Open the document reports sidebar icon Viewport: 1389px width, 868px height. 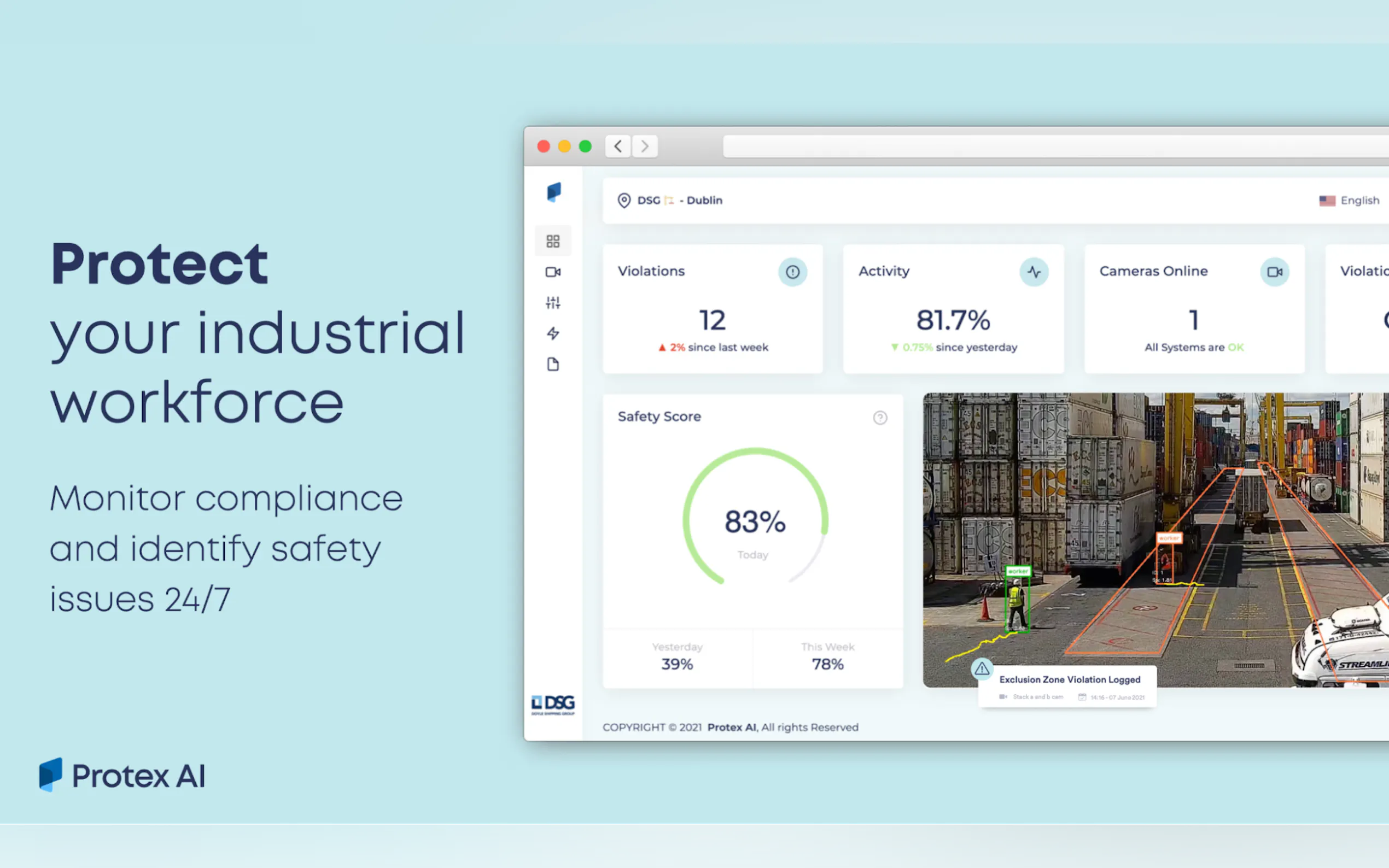point(552,365)
